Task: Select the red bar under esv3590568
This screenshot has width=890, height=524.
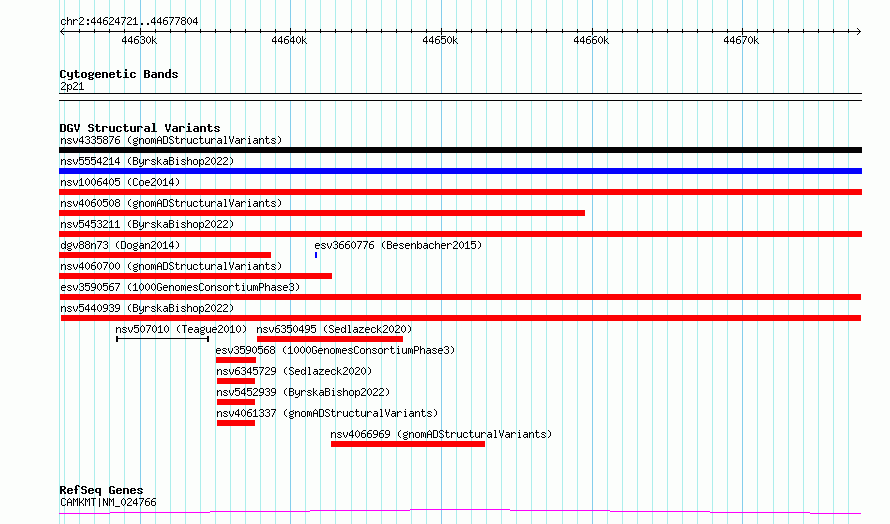Action: pos(236,360)
